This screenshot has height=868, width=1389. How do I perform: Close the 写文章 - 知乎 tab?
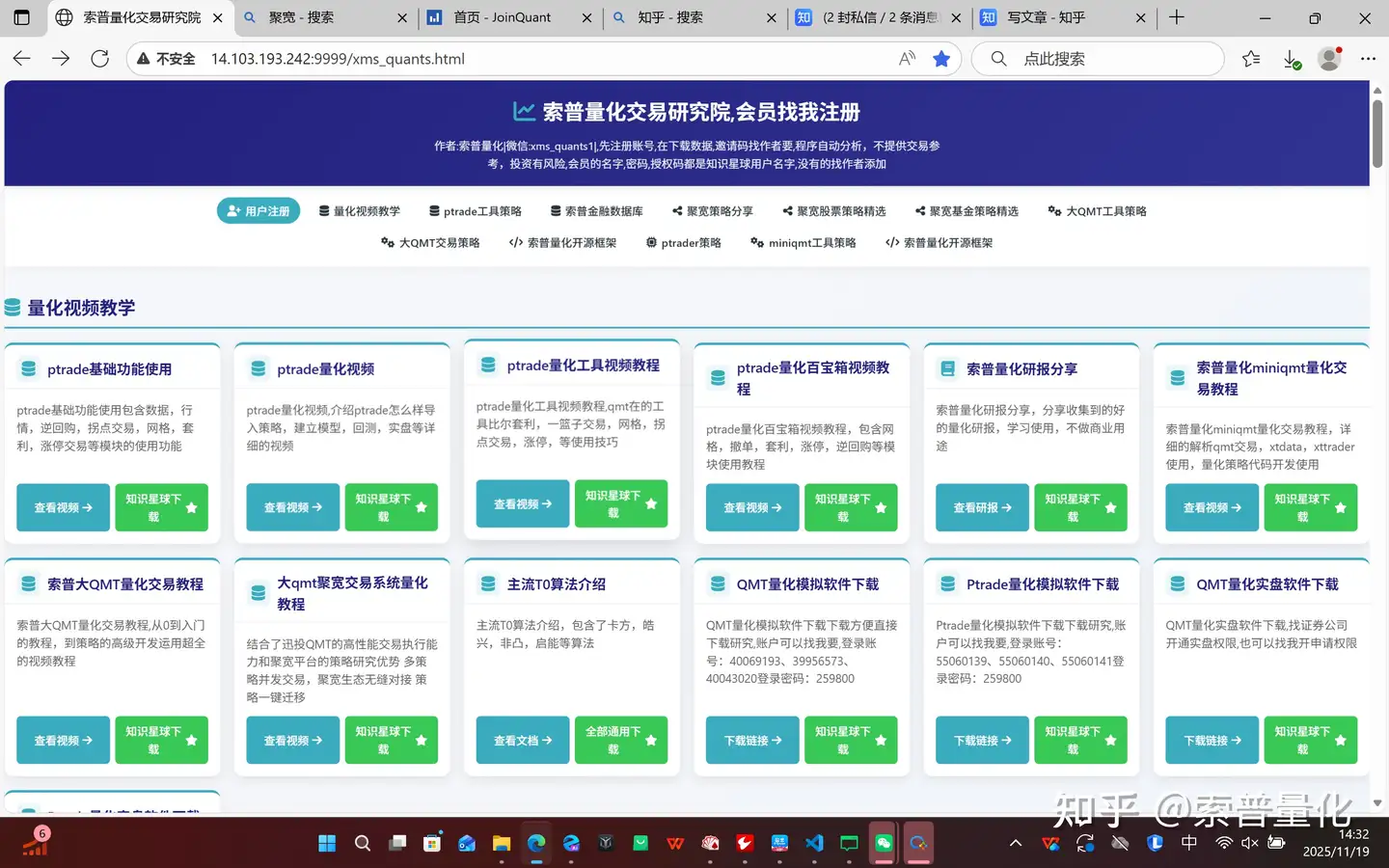pos(1141,17)
